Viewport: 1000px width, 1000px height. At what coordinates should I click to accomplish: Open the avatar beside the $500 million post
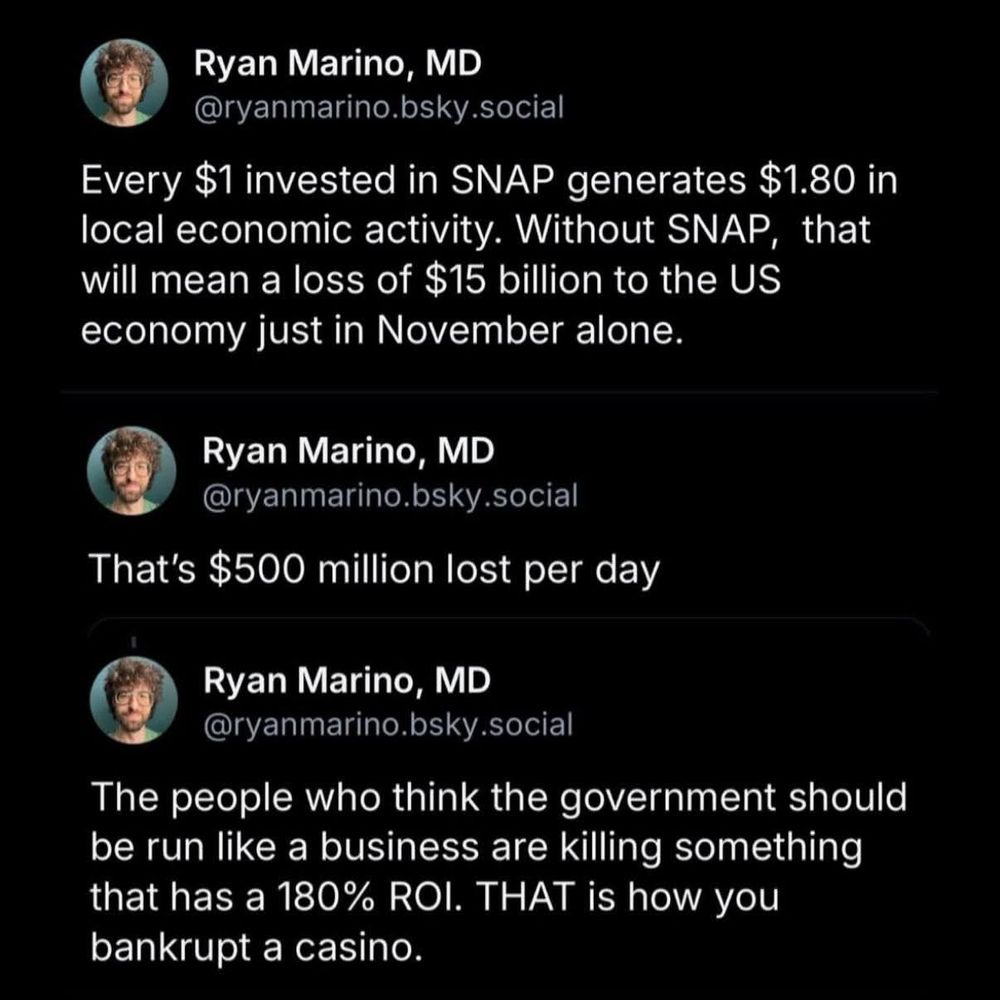pos(138,470)
